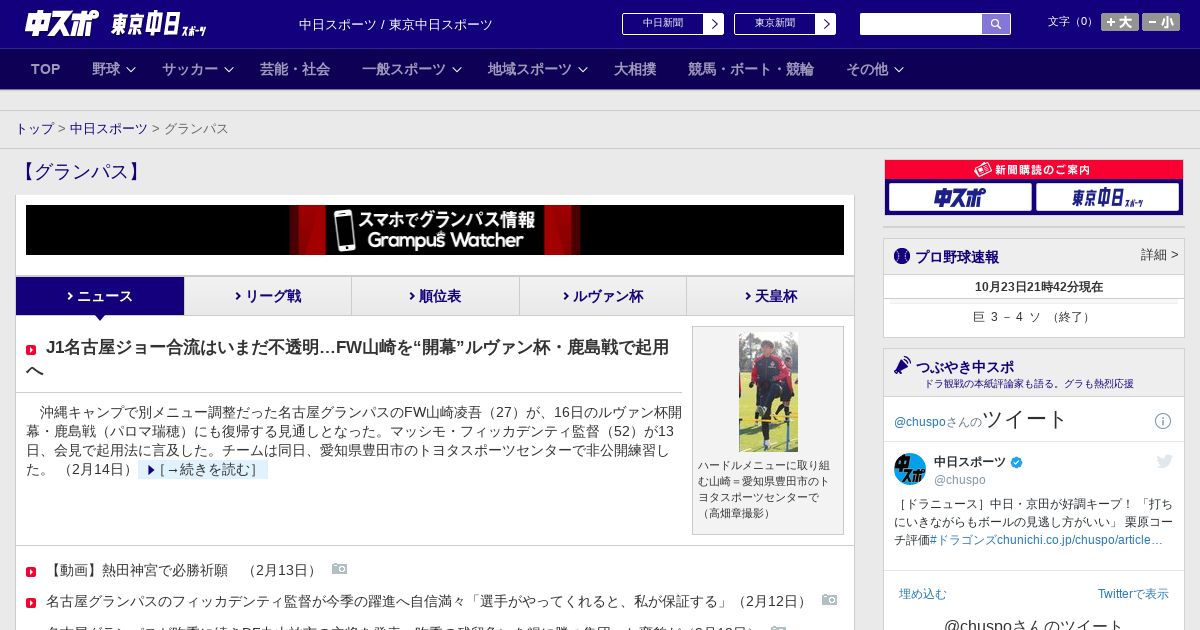The image size is (1200, 630).
Task: Go to 中日スポーツ breadcrumb link
Action: tap(109, 129)
